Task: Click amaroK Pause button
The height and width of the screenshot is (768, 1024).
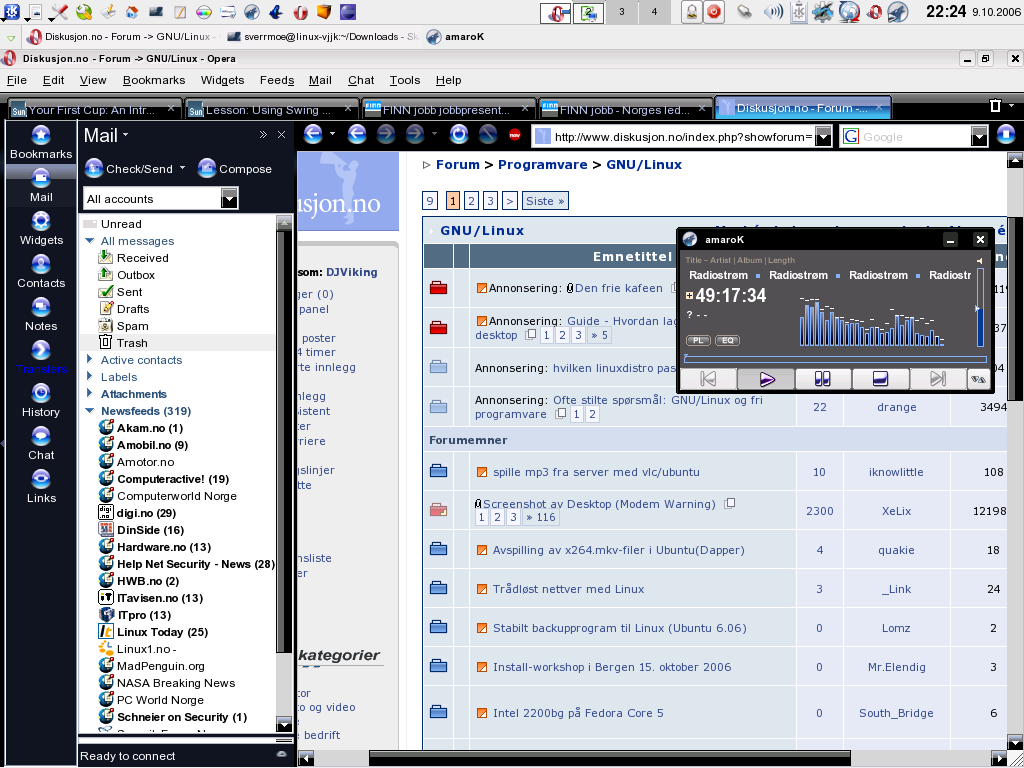Action: point(823,379)
